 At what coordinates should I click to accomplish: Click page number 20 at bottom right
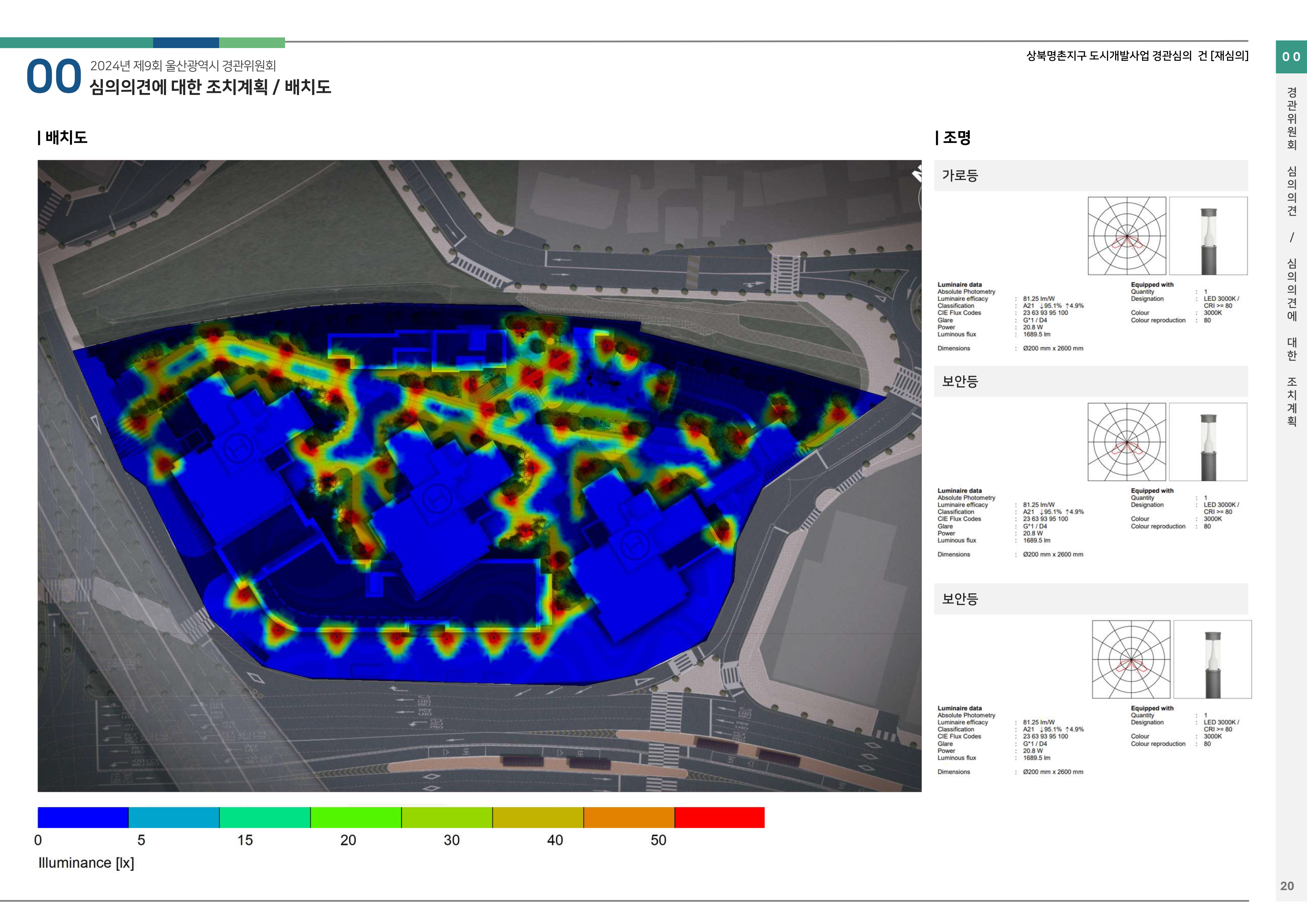pyautogui.click(x=1287, y=886)
